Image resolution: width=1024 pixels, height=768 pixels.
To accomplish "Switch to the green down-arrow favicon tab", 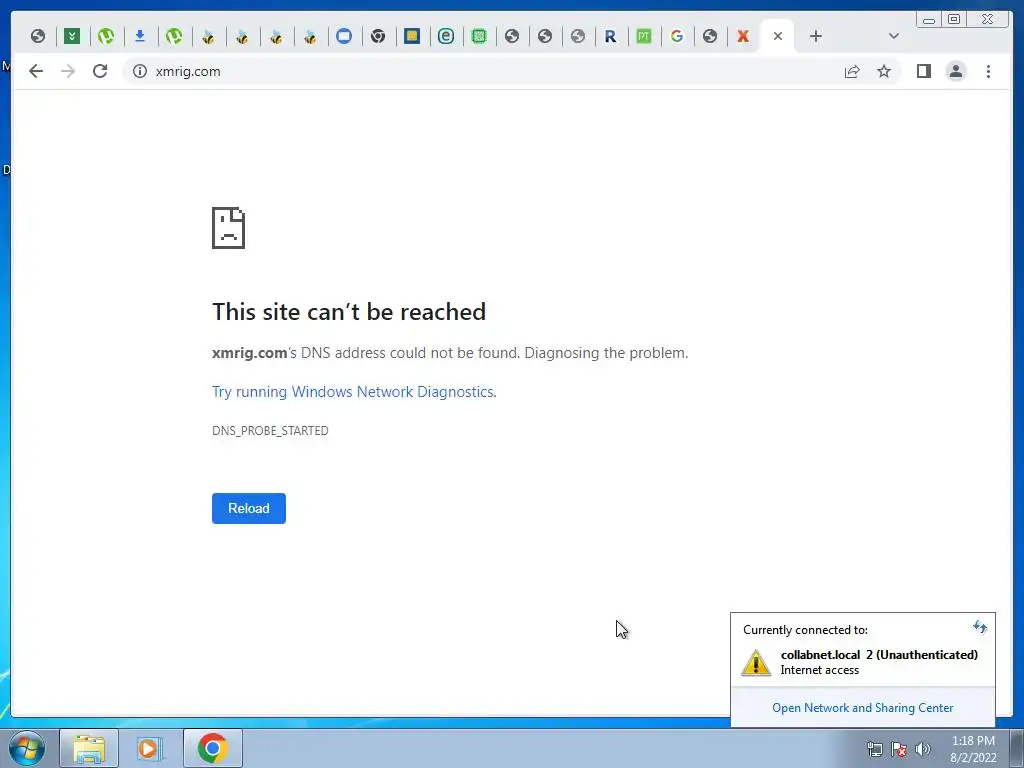I will click(72, 36).
